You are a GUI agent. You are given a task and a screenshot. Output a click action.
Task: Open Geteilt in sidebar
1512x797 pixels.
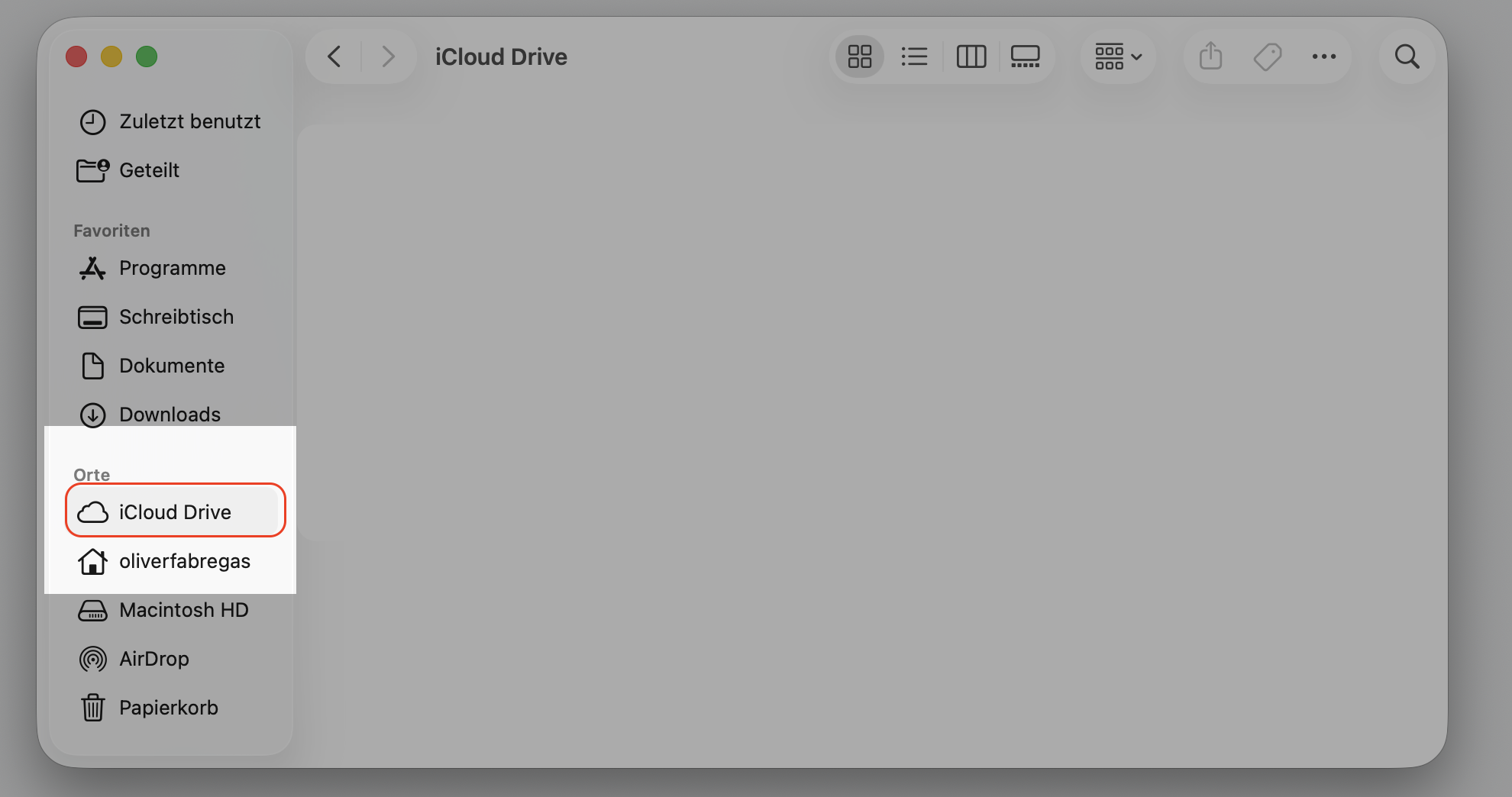171,170
